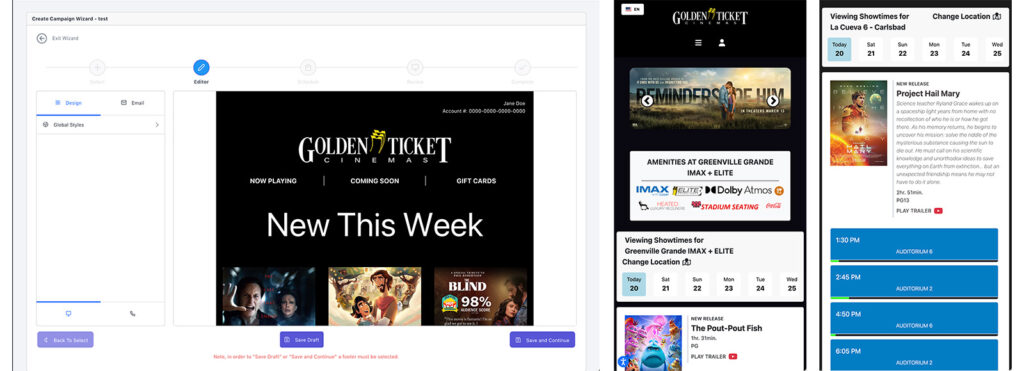Image resolution: width=1024 pixels, height=371 pixels.
Task: Click Golden Ticket Cinemas logo on mobile site
Action: pos(710,16)
